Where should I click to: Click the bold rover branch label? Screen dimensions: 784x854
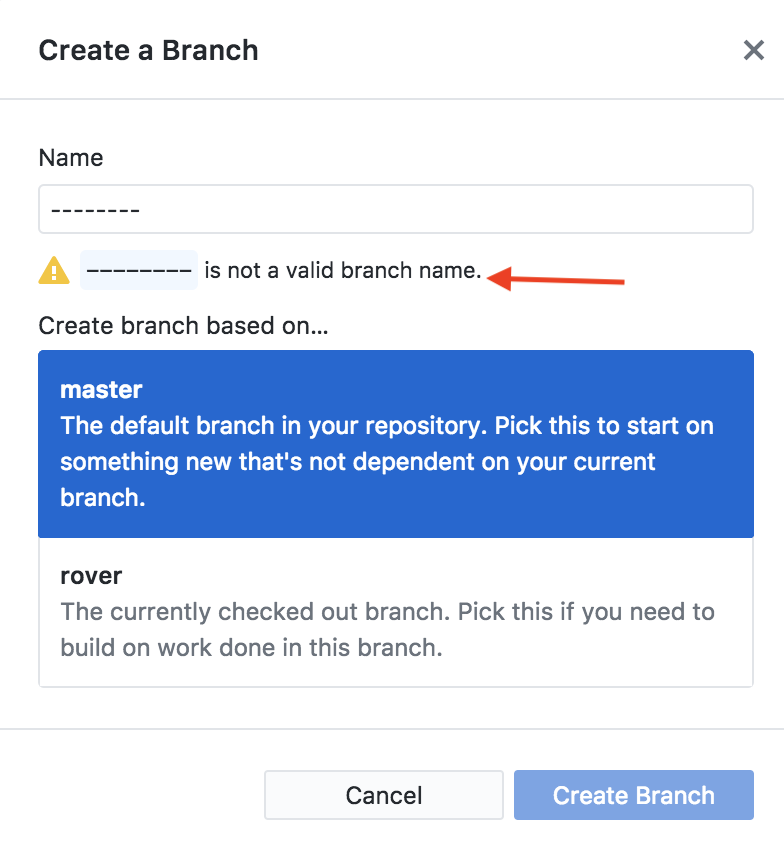pyautogui.click(x=90, y=576)
